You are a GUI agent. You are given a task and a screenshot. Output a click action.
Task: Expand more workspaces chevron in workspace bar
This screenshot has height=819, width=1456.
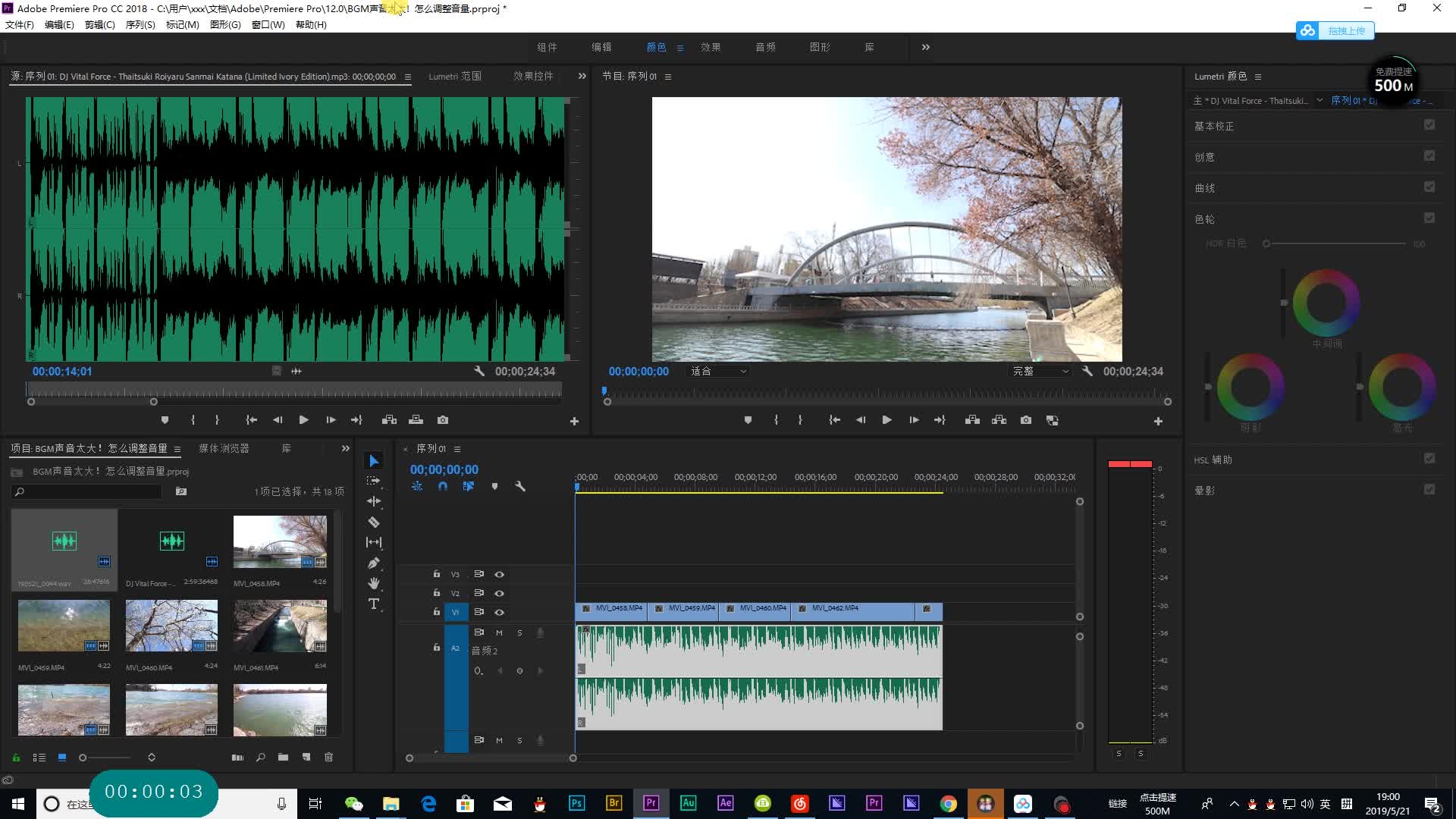(x=925, y=47)
